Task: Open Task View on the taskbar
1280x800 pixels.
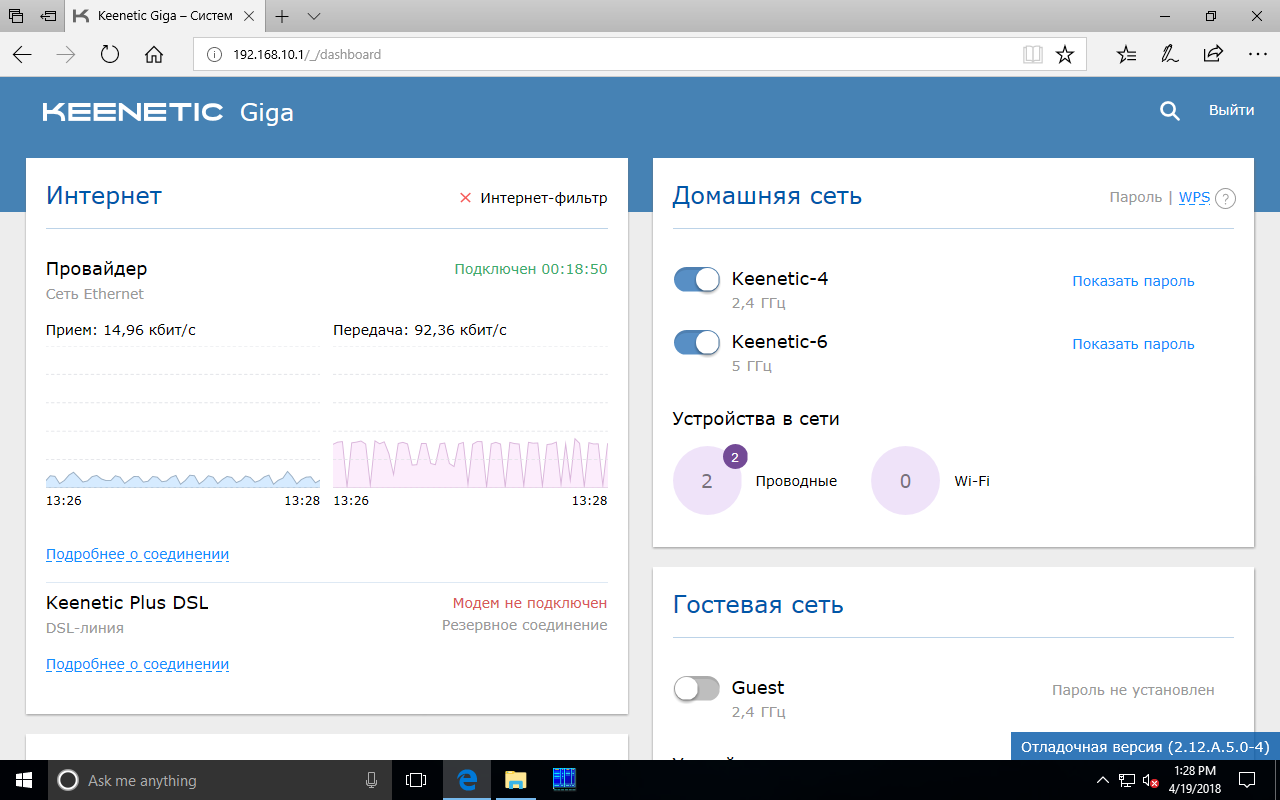Action: [416, 780]
